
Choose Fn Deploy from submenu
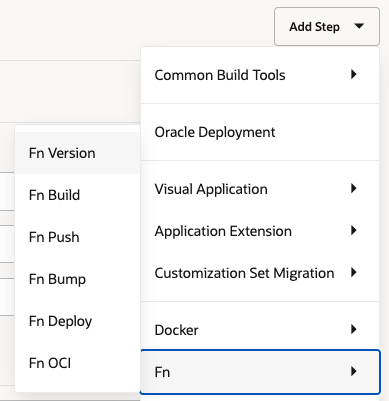(x=77, y=321)
